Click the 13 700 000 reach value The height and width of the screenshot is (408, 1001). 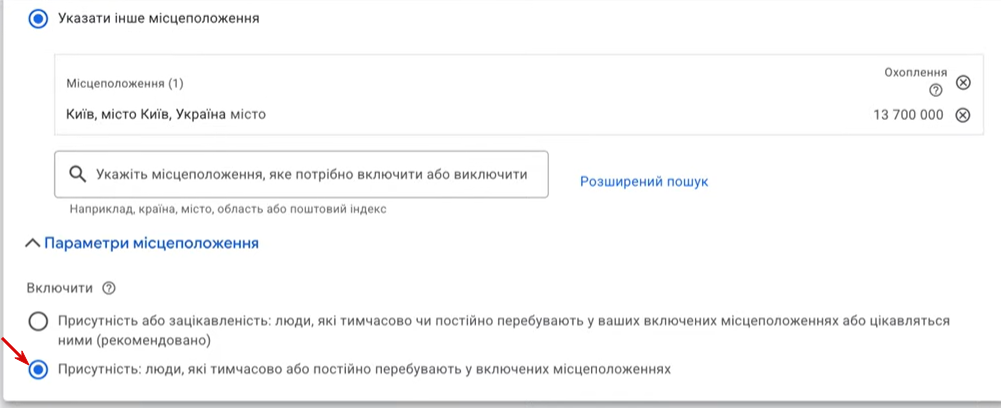pos(908,115)
